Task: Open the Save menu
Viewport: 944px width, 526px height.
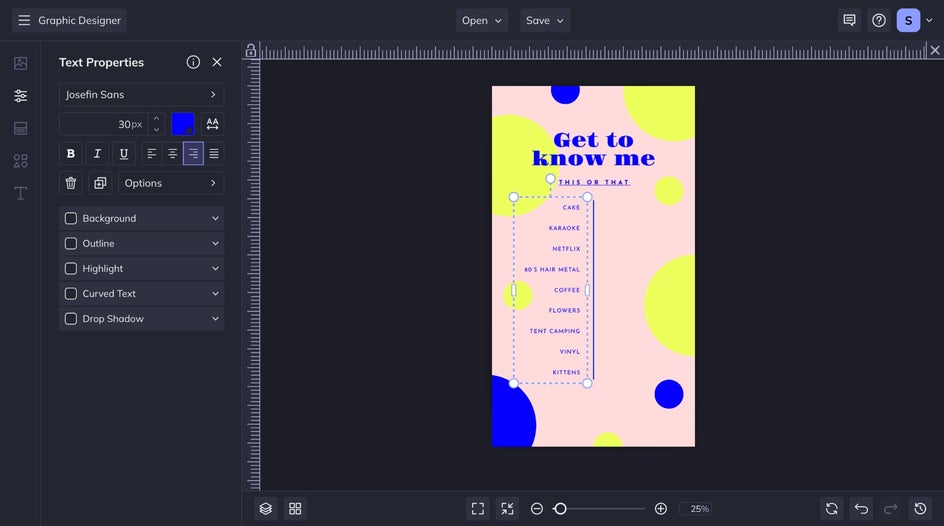Action: click(545, 20)
